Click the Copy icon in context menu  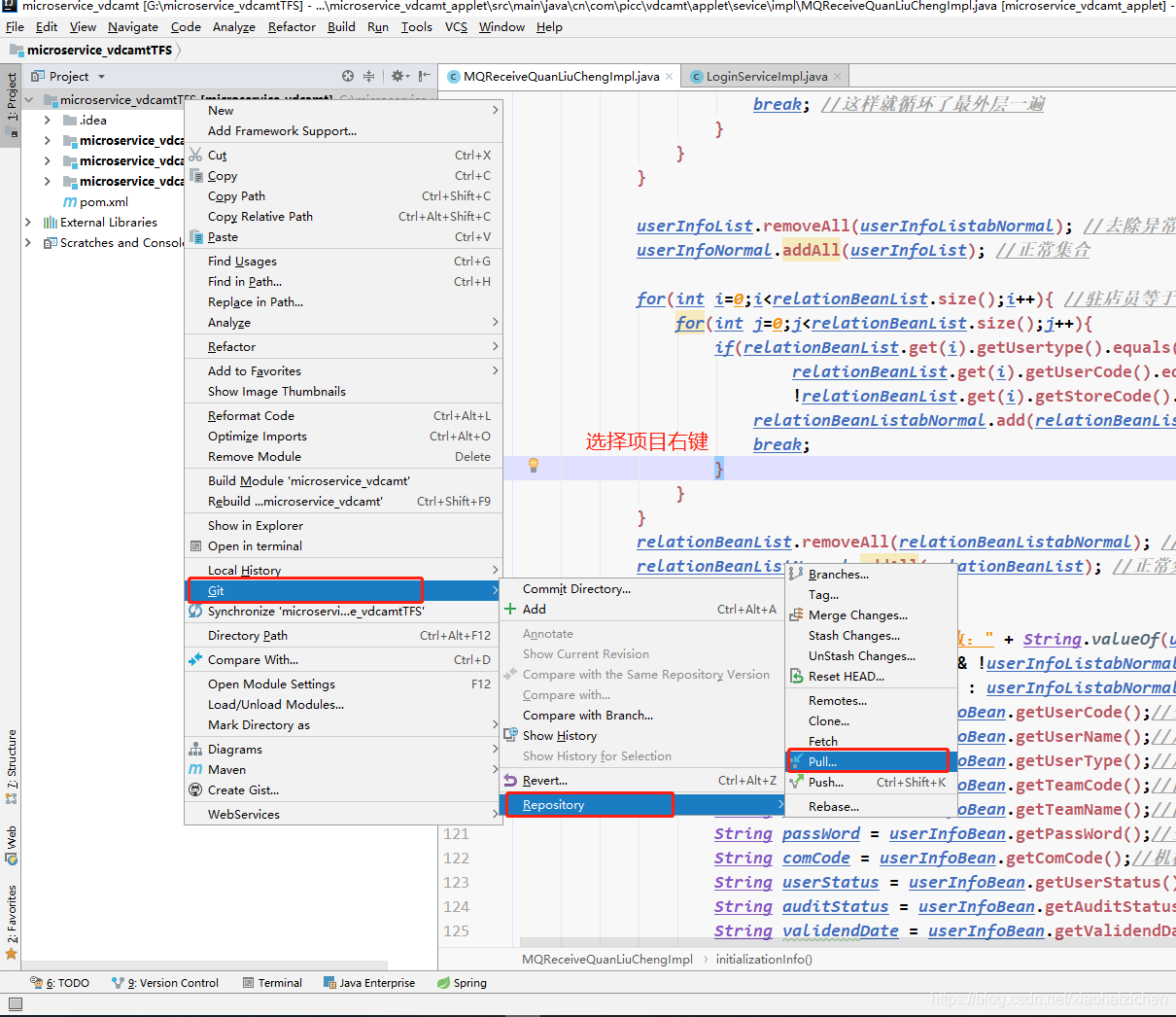[x=195, y=176]
